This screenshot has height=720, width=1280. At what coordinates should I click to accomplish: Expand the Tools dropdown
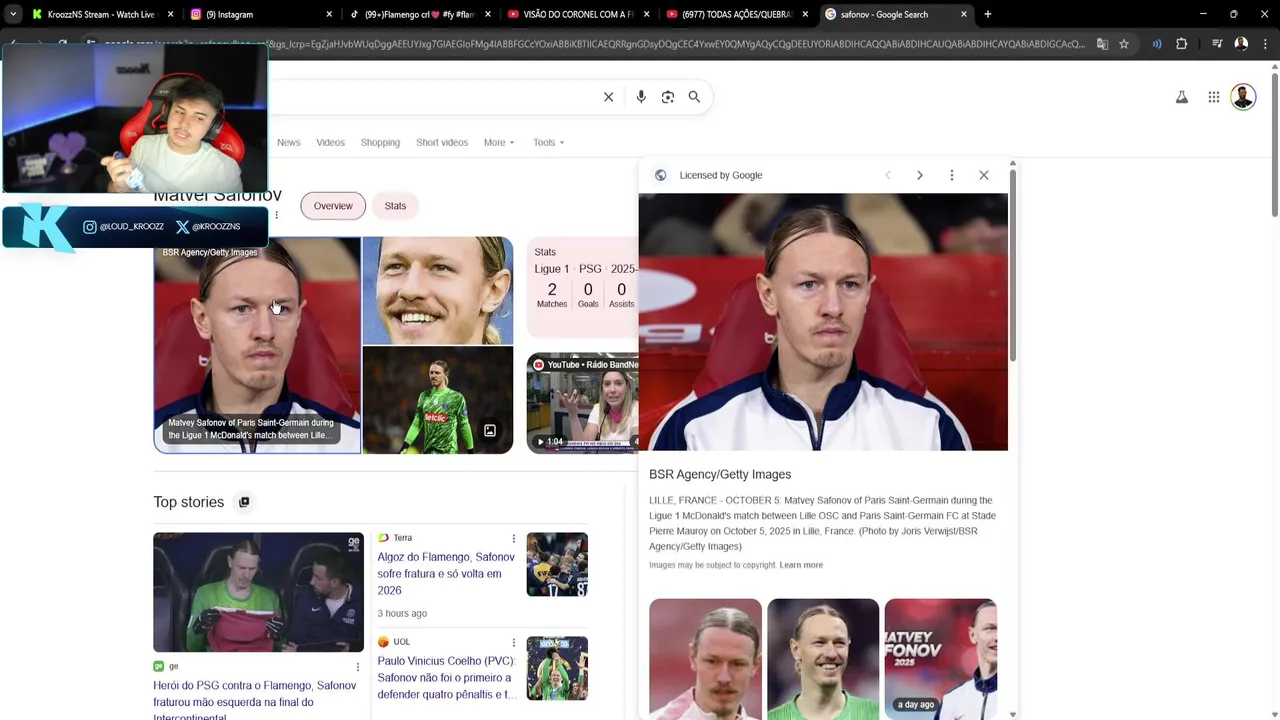[548, 142]
